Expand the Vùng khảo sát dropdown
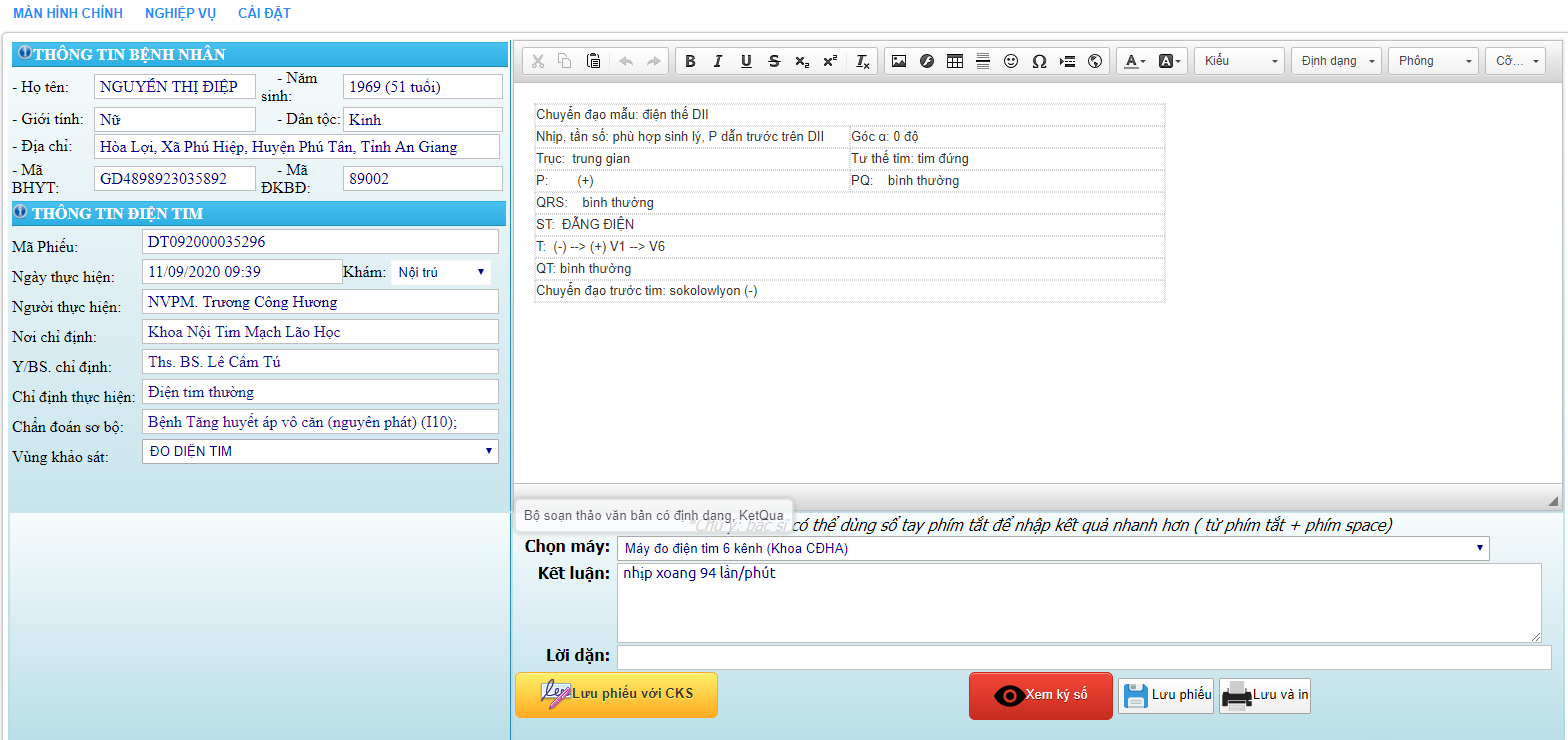This screenshot has height=740, width=1568. pyautogui.click(x=320, y=452)
